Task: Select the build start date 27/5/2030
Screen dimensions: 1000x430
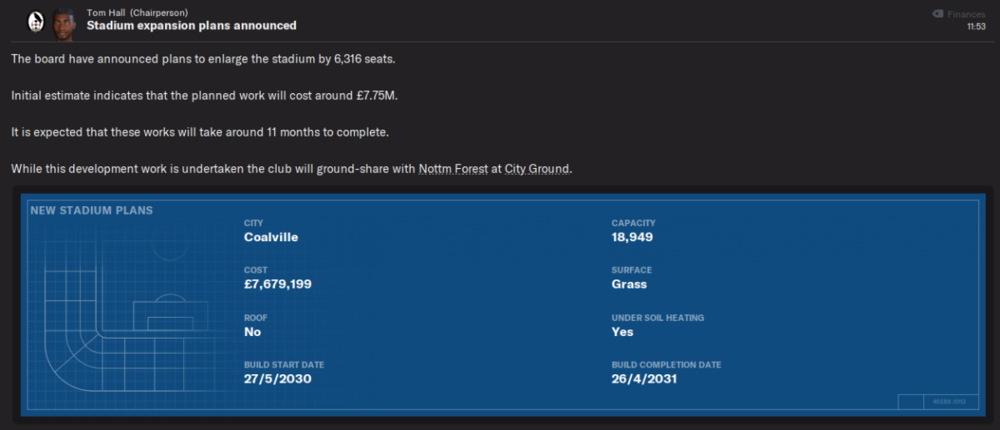Action: point(278,379)
